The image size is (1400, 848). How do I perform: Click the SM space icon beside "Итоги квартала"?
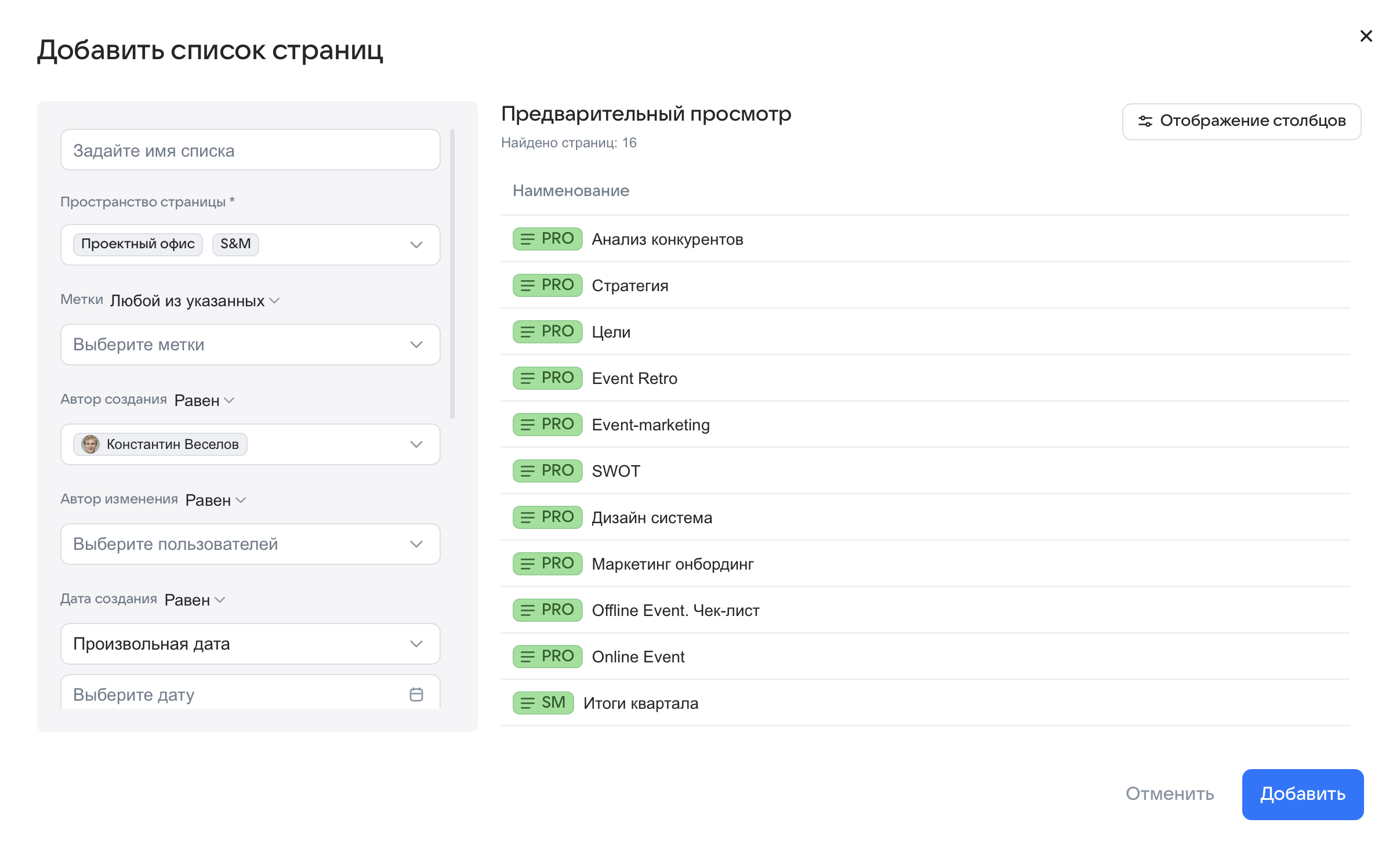(543, 702)
